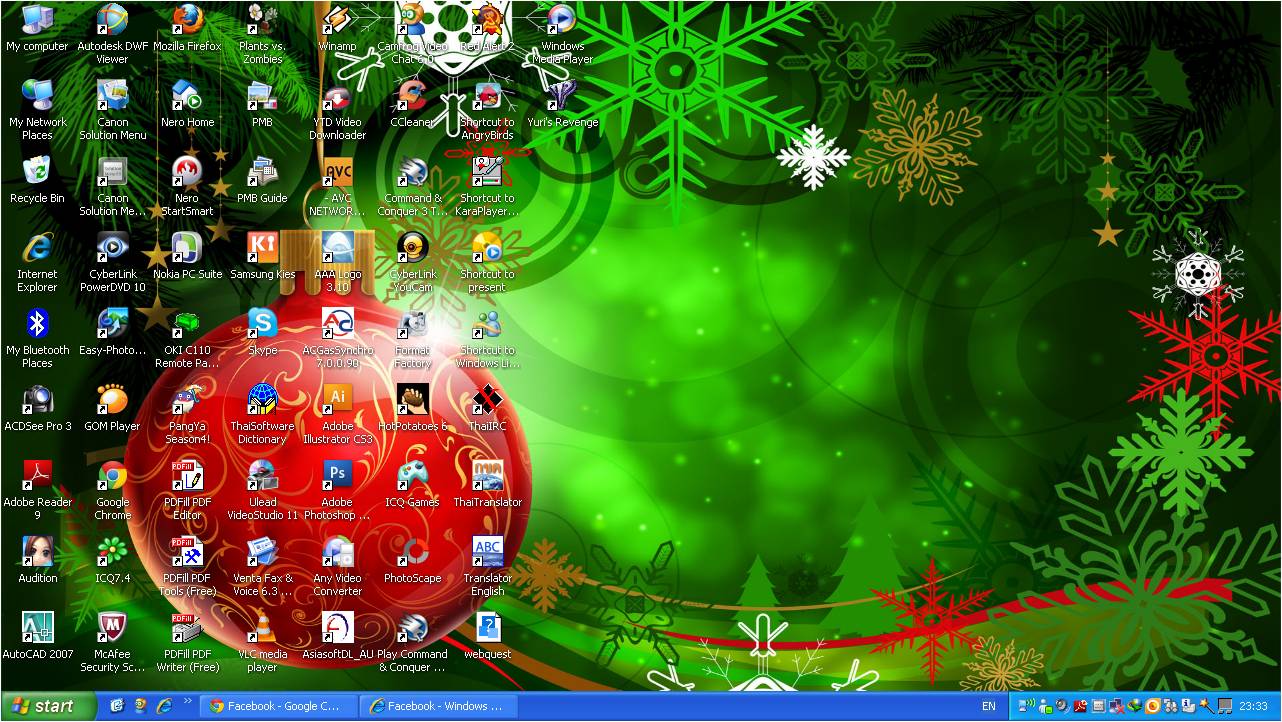1282x722 pixels.
Task: Open Mozilla Firefox desktop shortcut
Action: 187,28
